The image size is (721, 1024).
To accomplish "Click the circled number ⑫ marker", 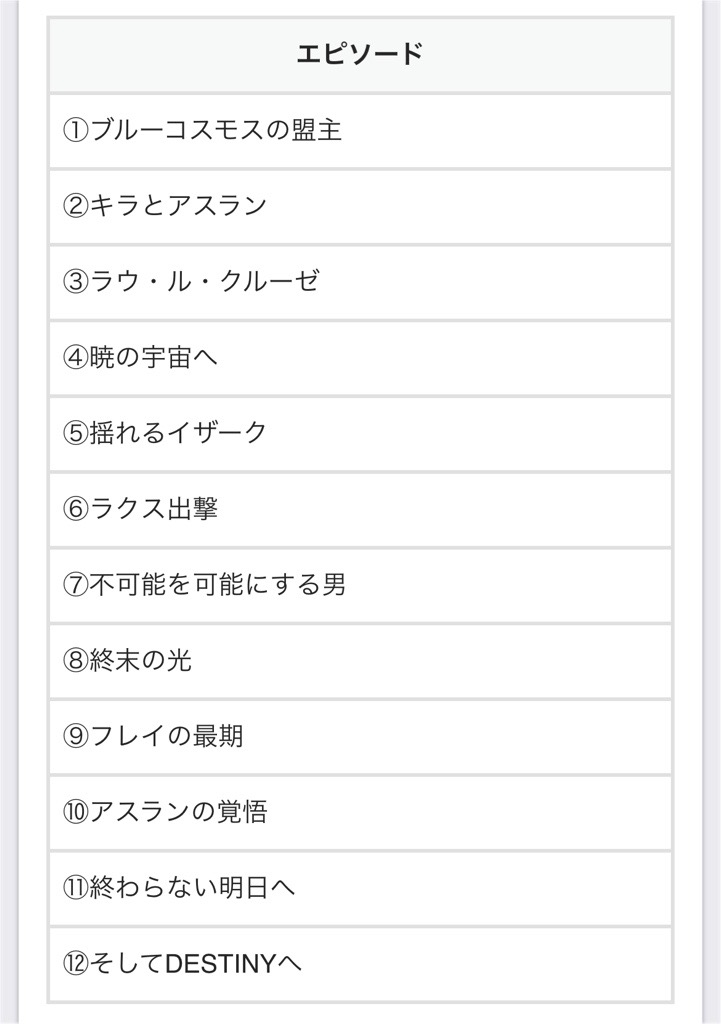I will pyautogui.click(x=76, y=964).
